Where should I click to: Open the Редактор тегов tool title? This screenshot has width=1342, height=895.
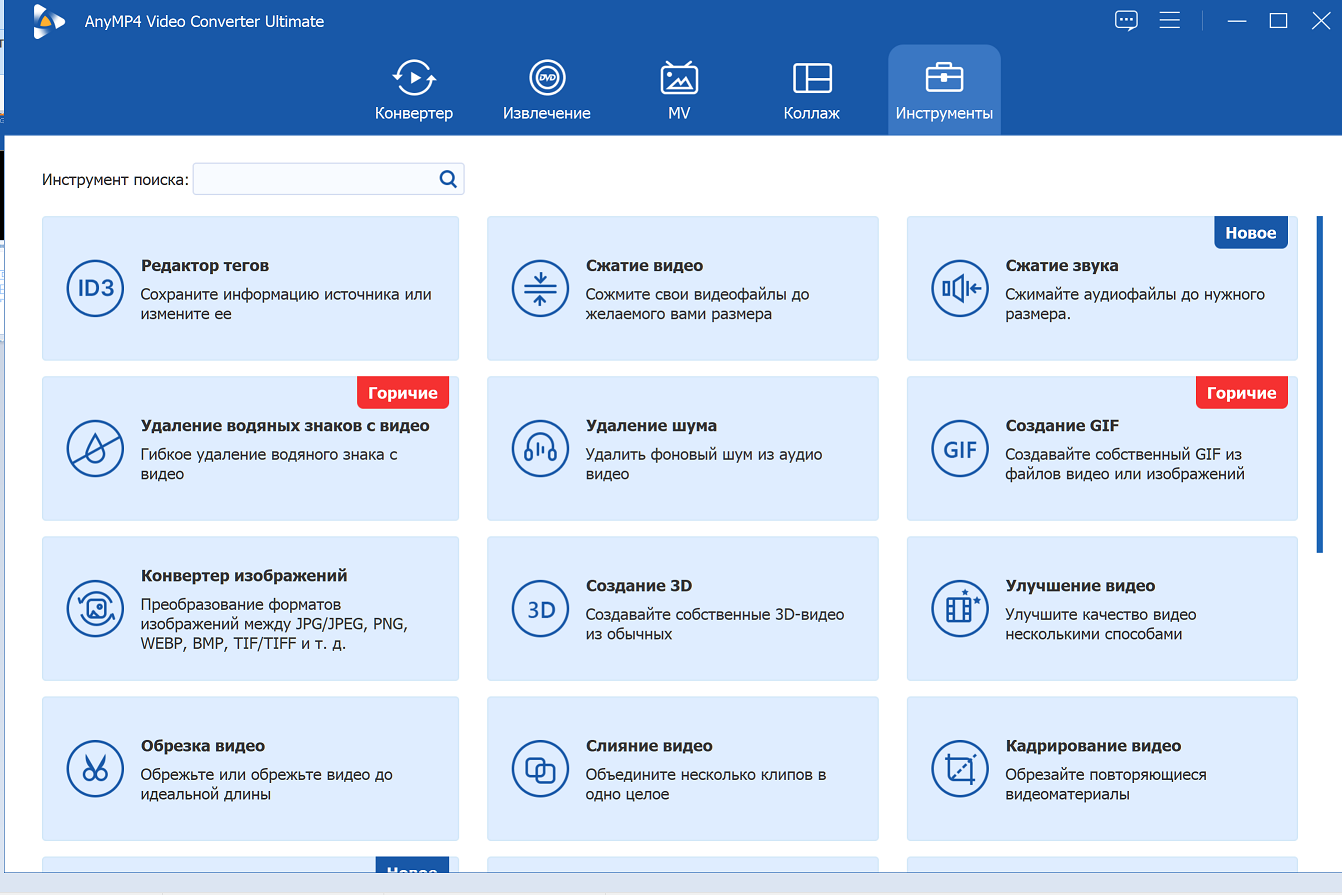[x=205, y=266]
